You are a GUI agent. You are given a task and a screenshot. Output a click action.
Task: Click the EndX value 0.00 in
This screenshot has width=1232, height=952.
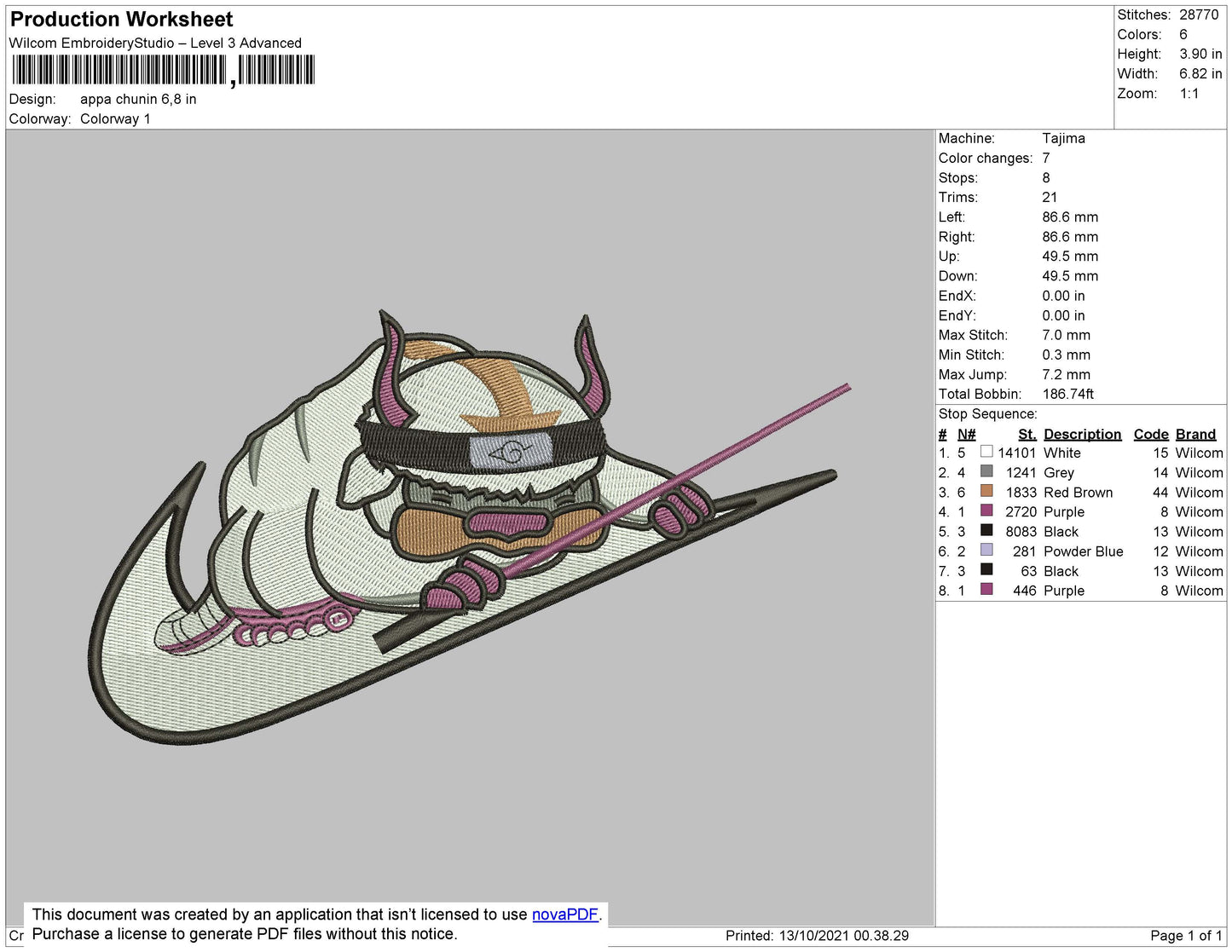[1063, 296]
